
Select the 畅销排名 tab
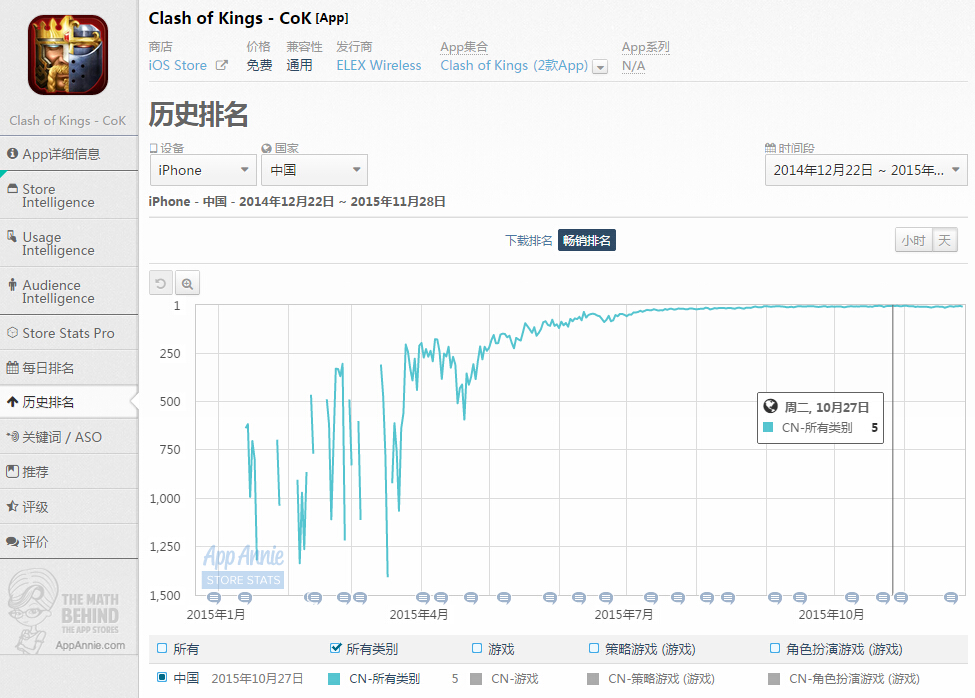pyautogui.click(x=586, y=241)
